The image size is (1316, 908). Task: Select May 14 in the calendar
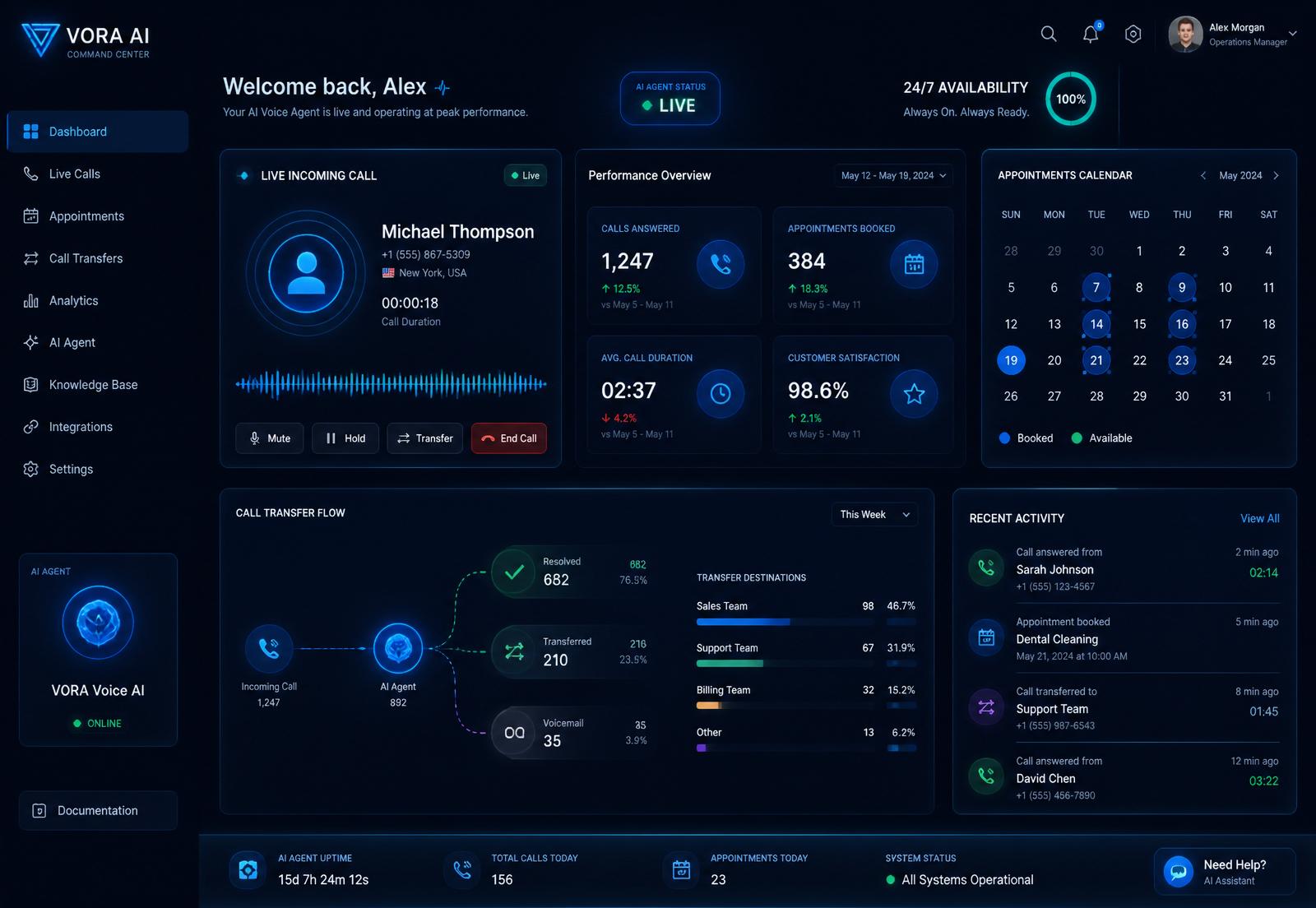pos(1096,324)
